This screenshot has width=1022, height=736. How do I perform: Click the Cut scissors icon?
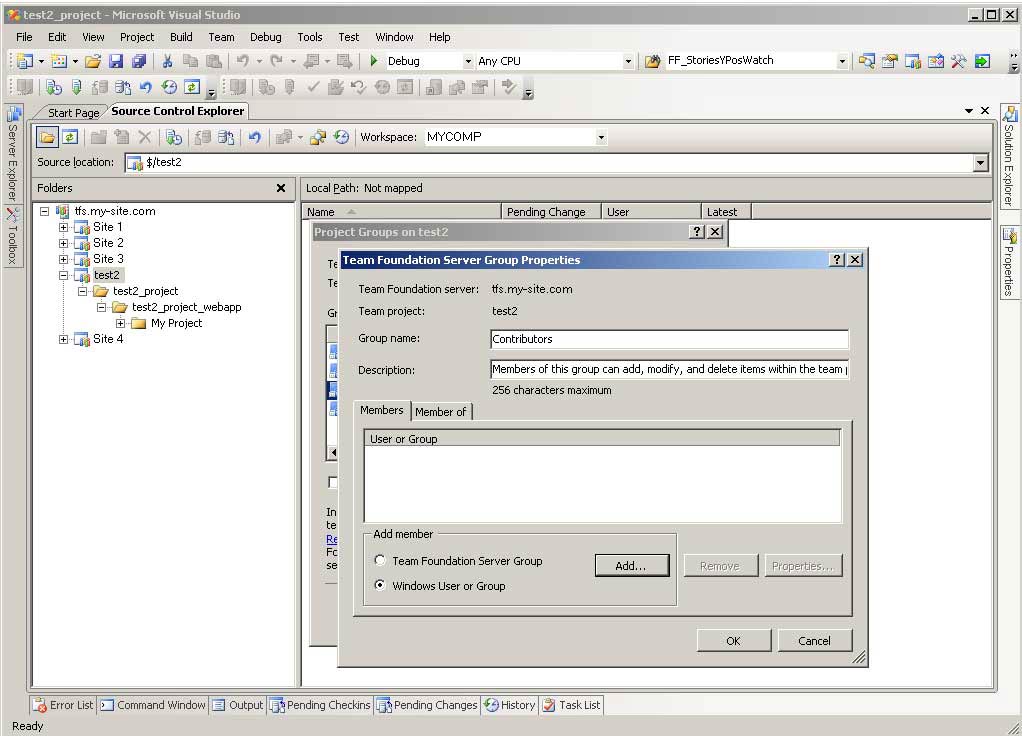tap(168, 61)
